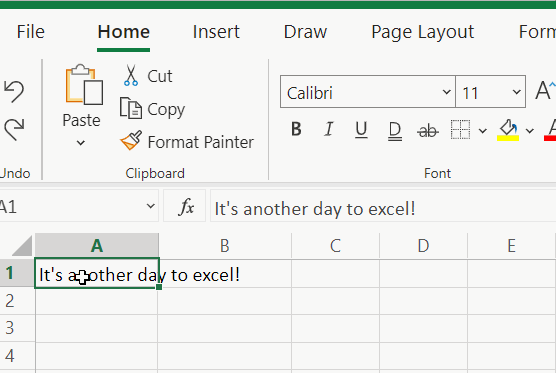
Task: Click the Format Painter text label
Action: point(201,142)
